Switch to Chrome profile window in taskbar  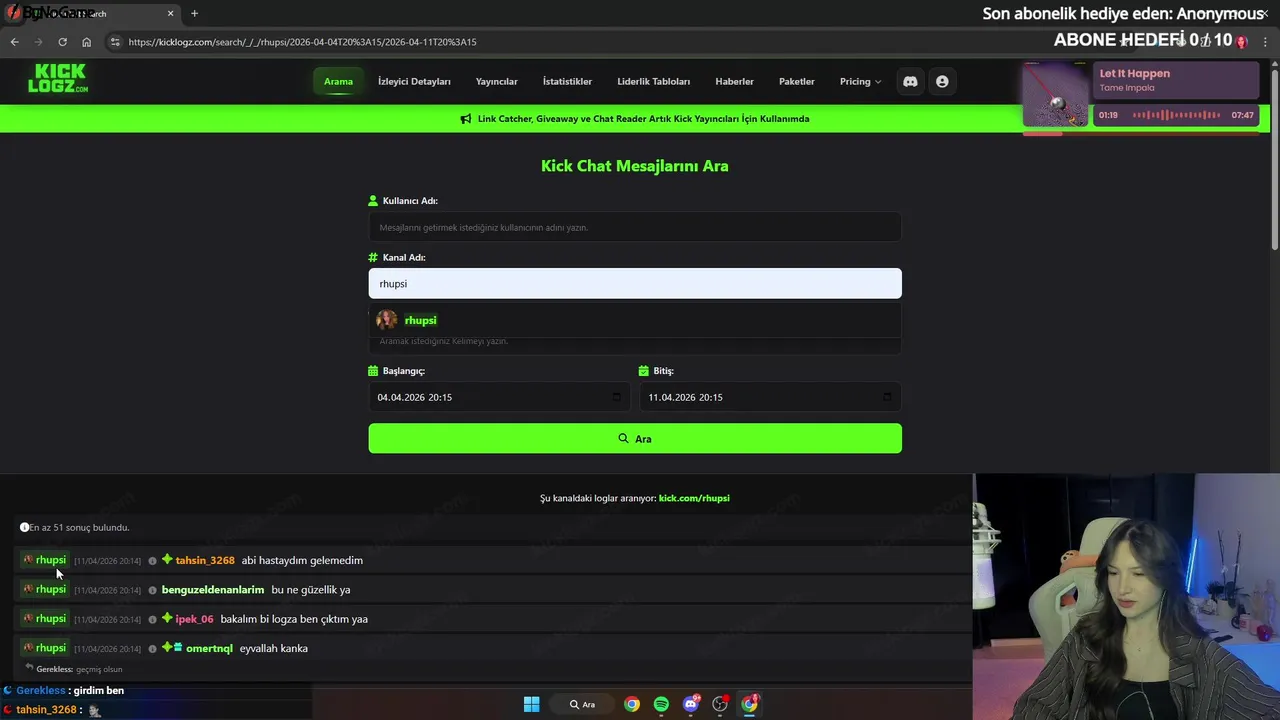[750, 704]
